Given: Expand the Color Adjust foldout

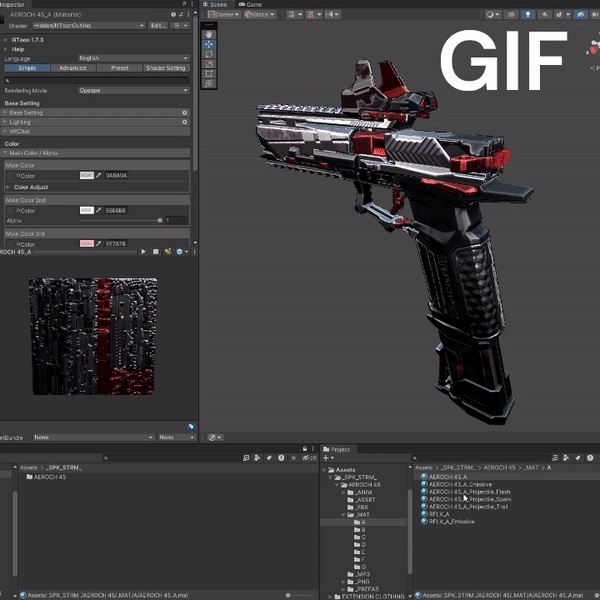Looking at the screenshot, I should click(8, 187).
